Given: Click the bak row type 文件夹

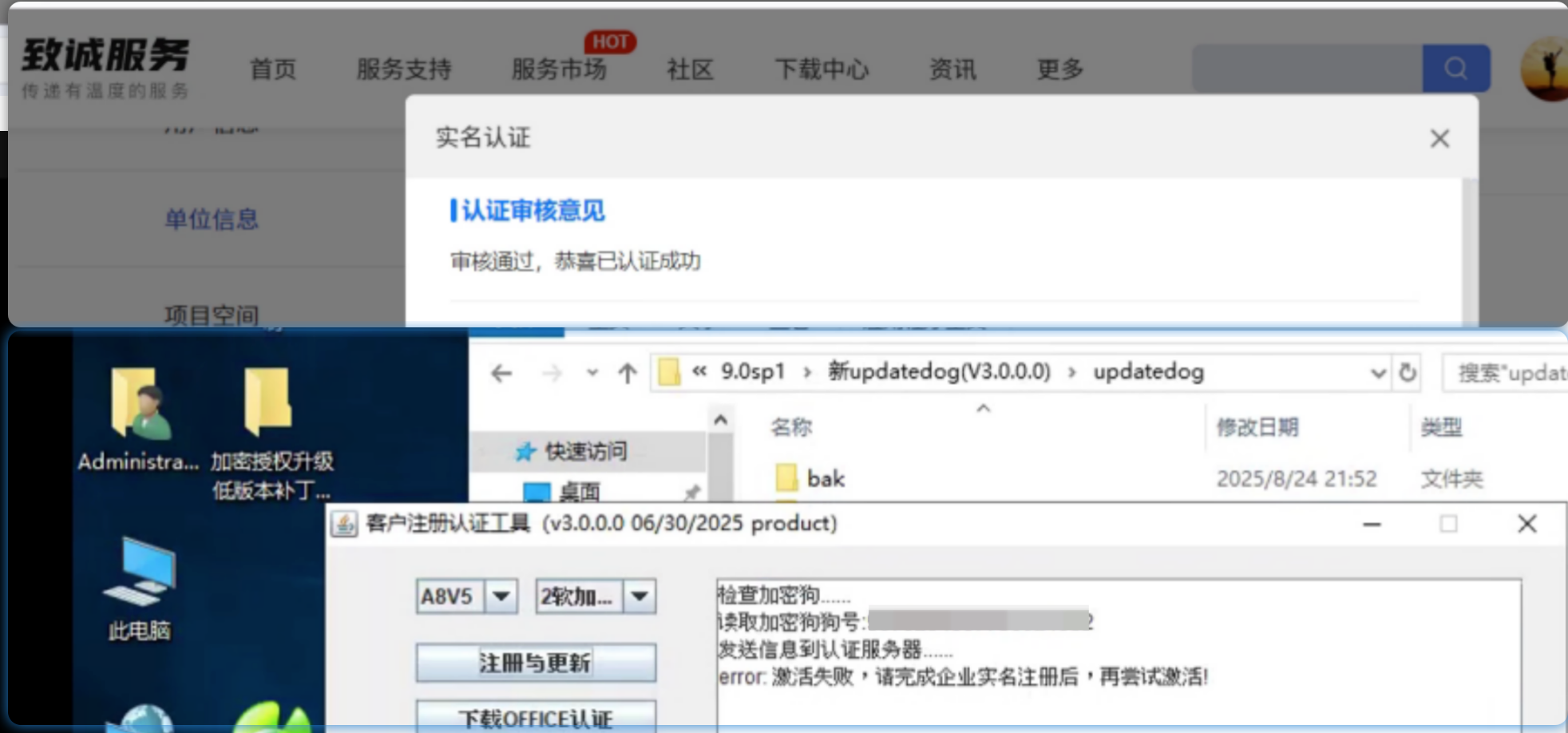Looking at the screenshot, I should pyautogui.click(x=1451, y=479).
